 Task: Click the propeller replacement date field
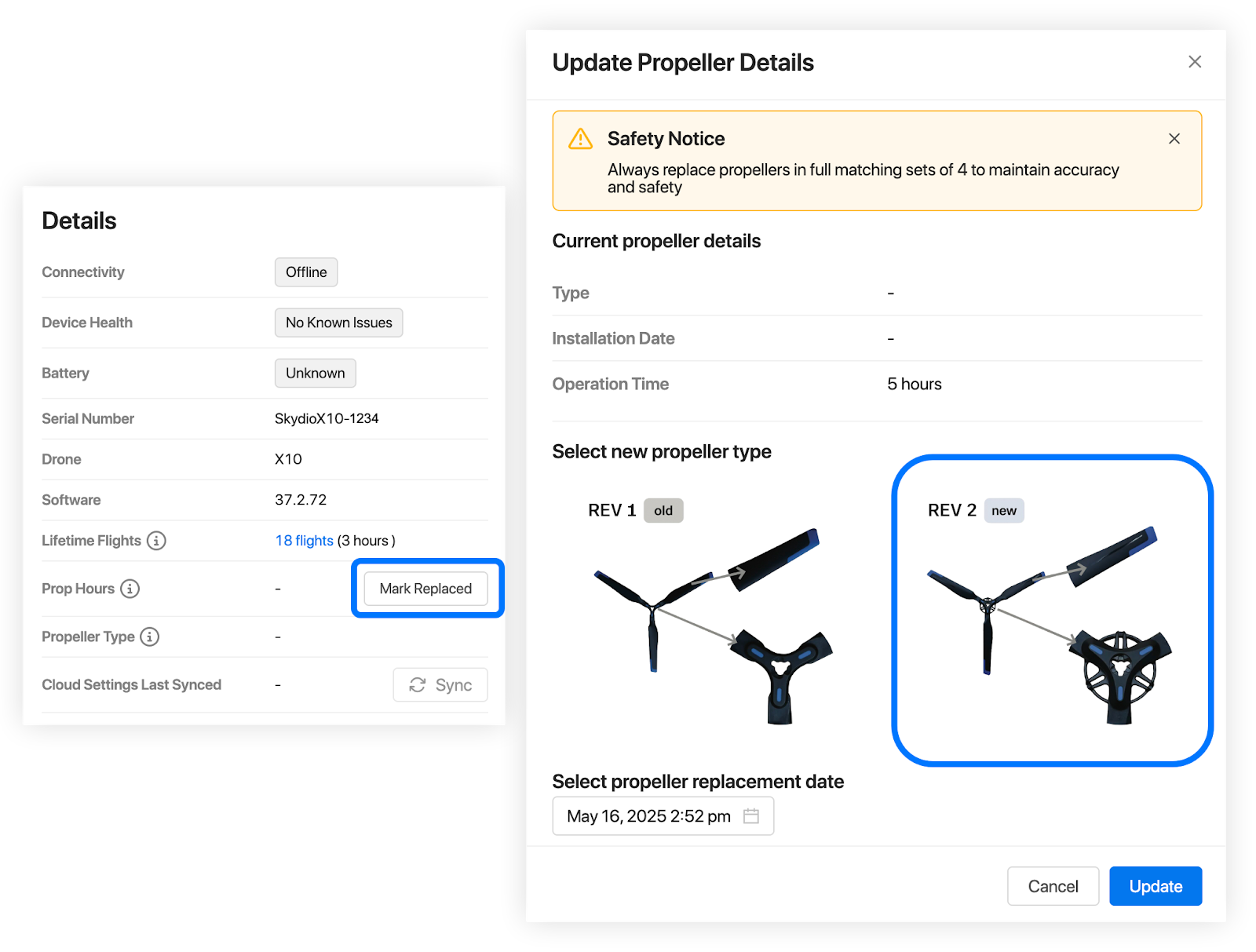click(648, 816)
